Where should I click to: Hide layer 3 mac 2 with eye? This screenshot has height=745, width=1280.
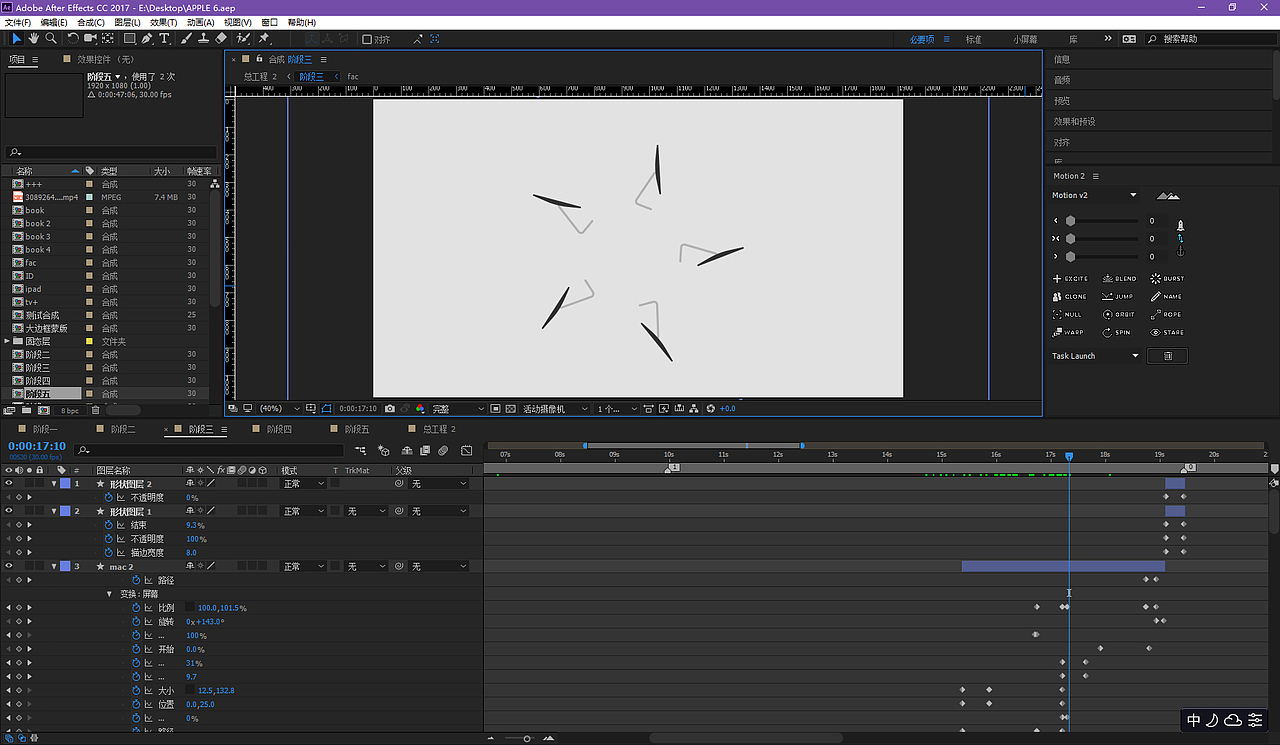click(9, 567)
